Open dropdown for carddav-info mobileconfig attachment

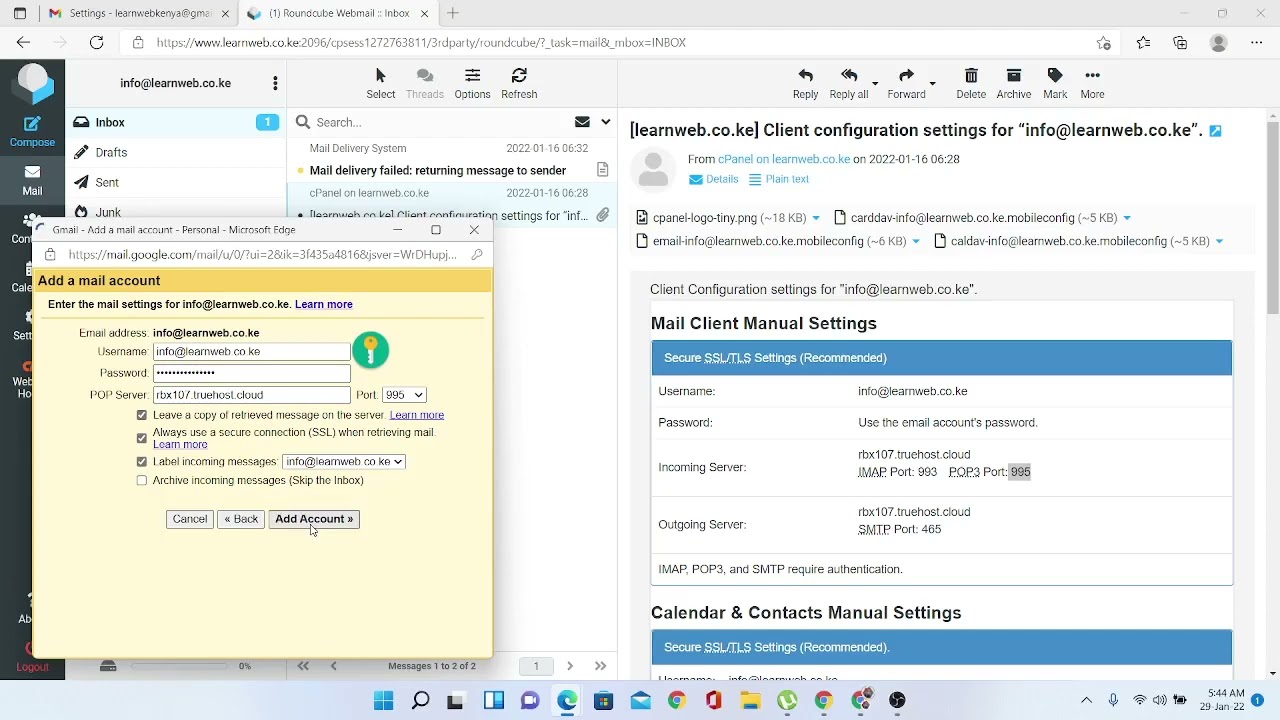[x=1126, y=218]
